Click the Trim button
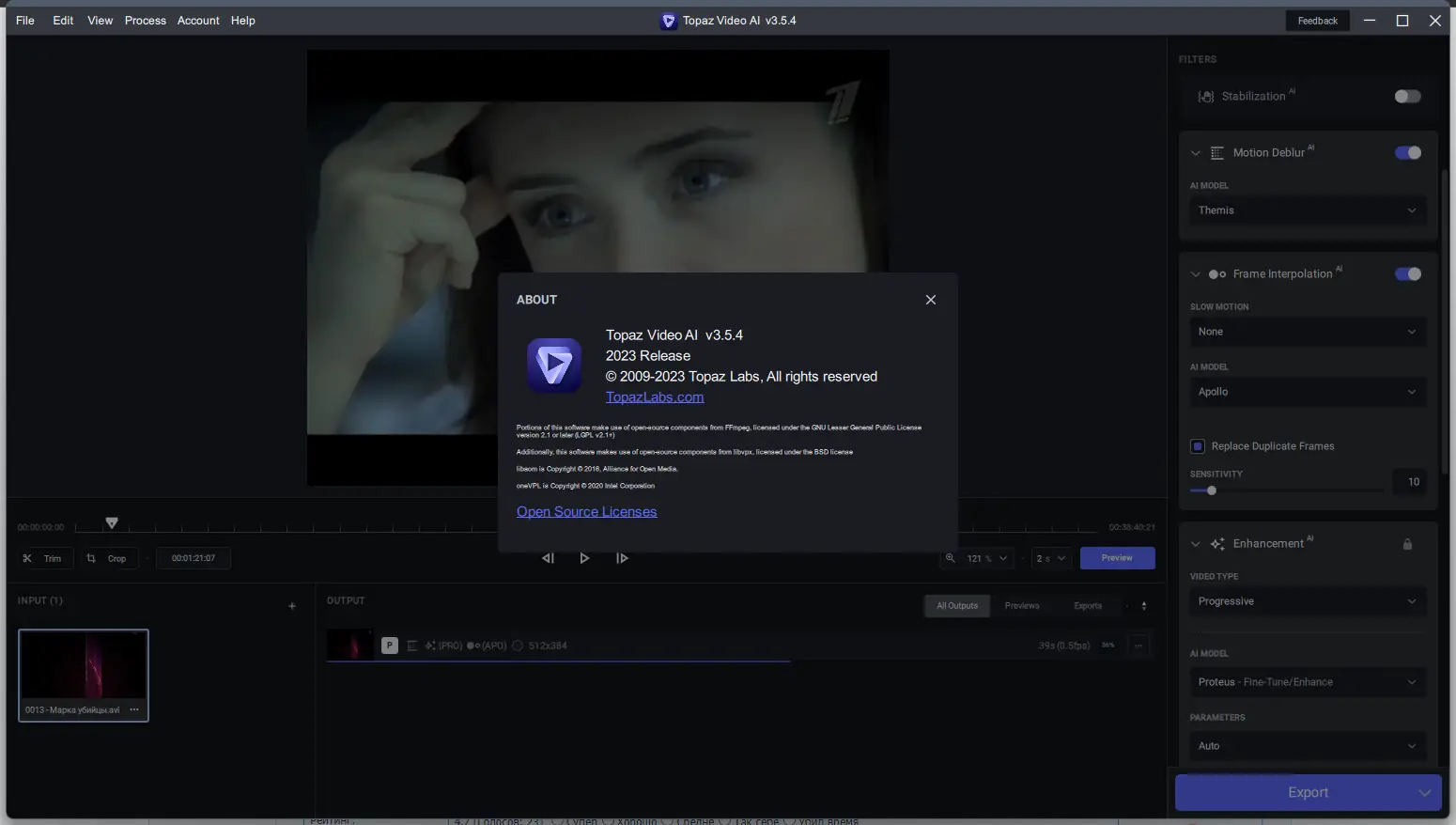 (44, 558)
